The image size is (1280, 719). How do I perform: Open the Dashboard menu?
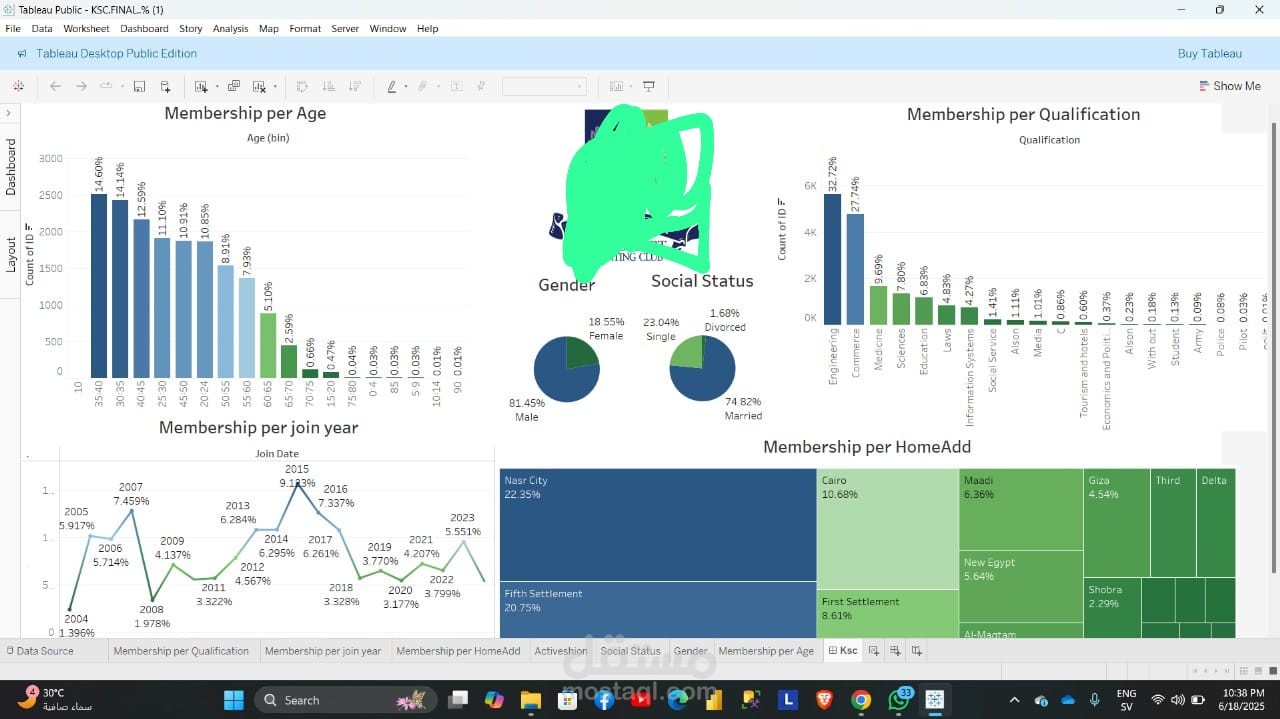coord(144,29)
